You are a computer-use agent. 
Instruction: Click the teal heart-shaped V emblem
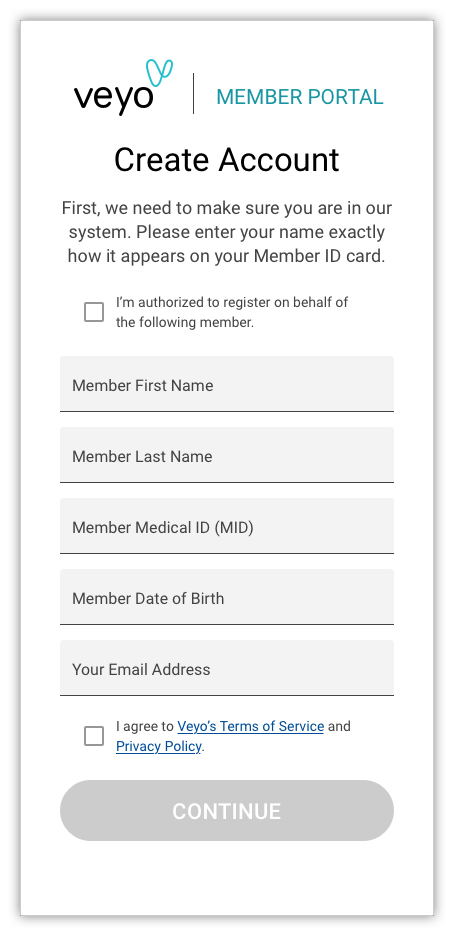click(159, 73)
